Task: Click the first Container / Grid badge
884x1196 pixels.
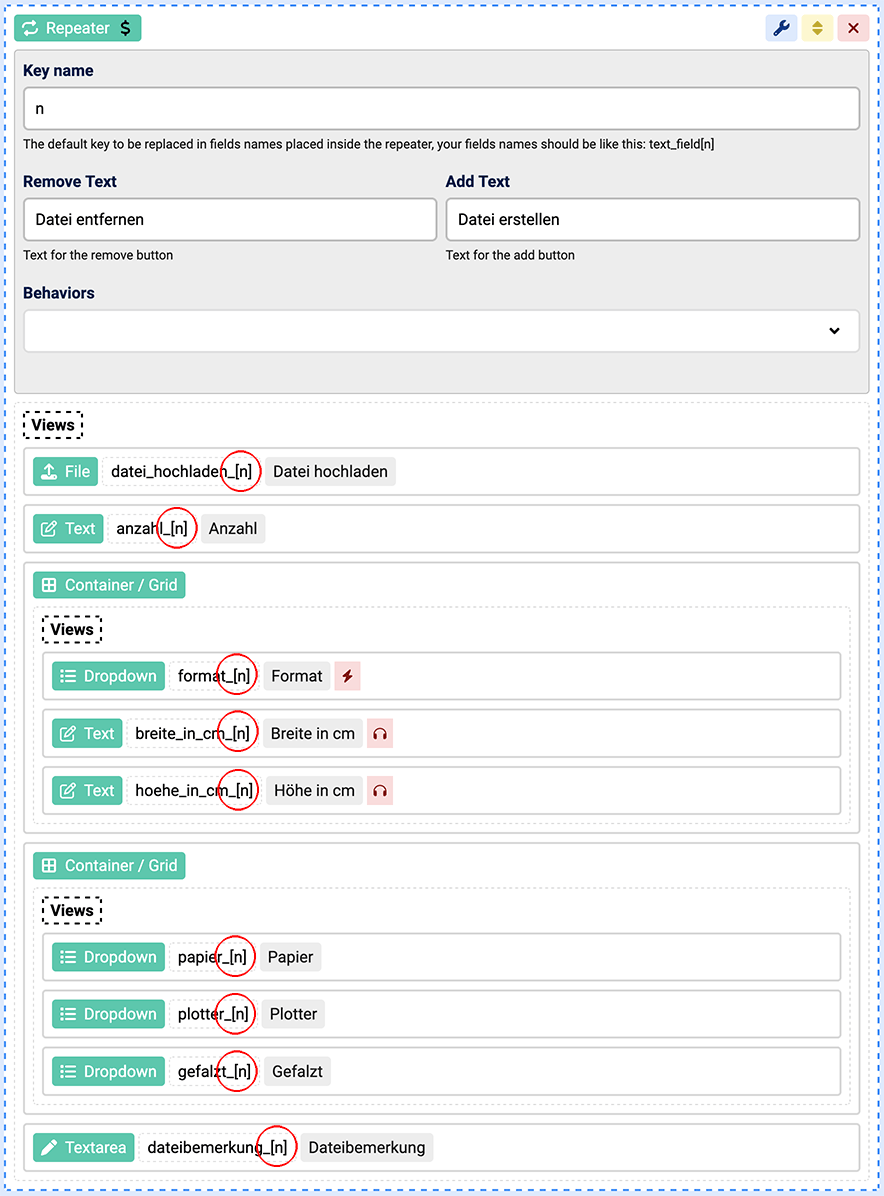Action: coord(109,585)
